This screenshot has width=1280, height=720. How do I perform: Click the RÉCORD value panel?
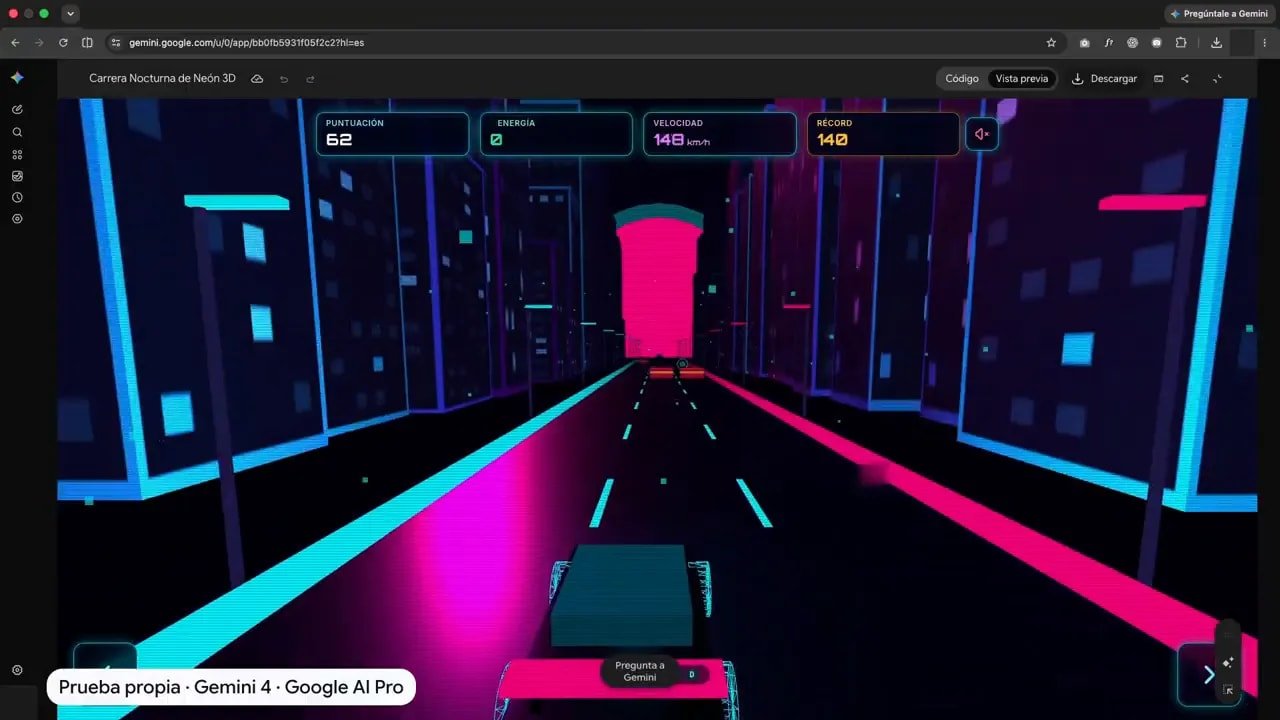coord(883,134)
